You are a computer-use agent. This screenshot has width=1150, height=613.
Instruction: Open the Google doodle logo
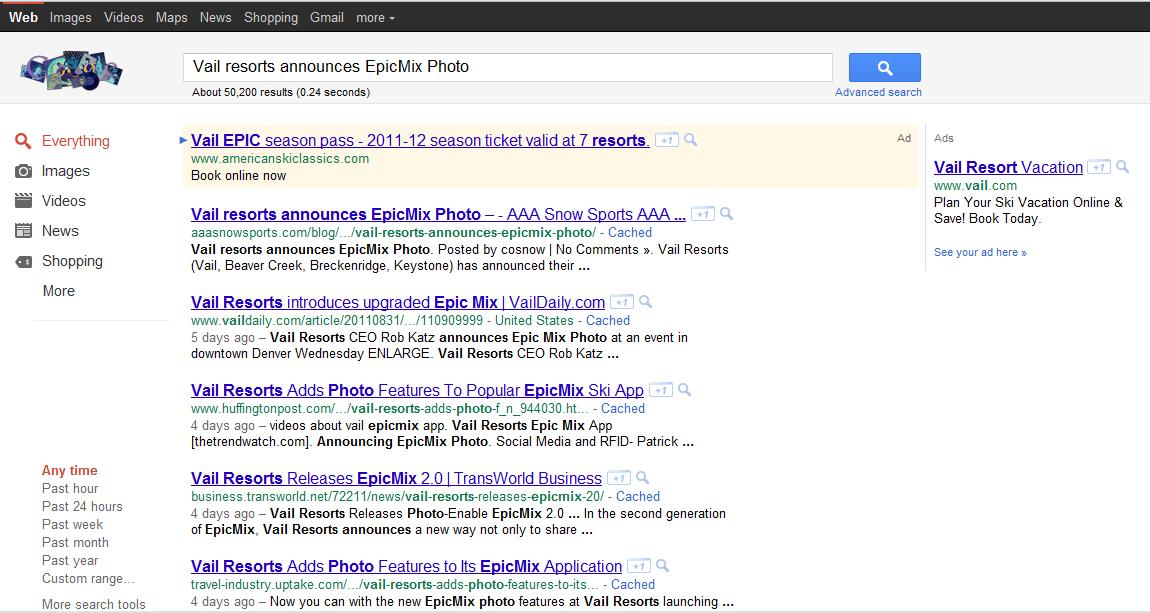72,70
